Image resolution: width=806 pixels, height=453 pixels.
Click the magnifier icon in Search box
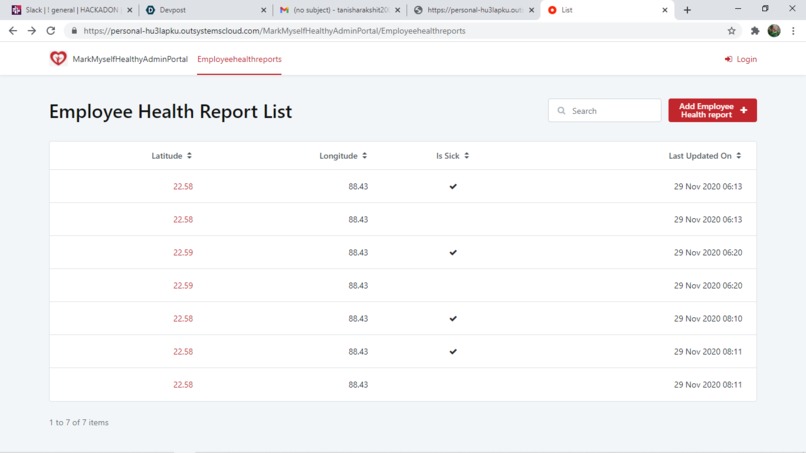tap(561, 111)
